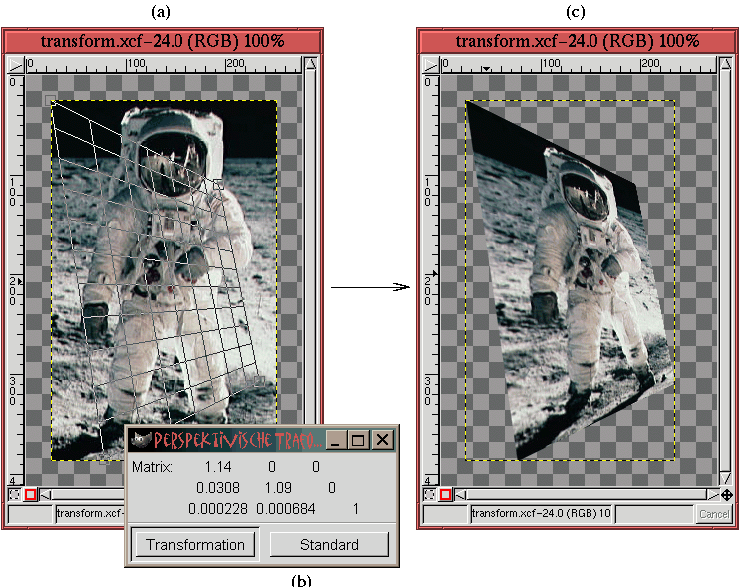Click the Transformation button
Screen dimensions: 739x587
[x=195, y=545]
